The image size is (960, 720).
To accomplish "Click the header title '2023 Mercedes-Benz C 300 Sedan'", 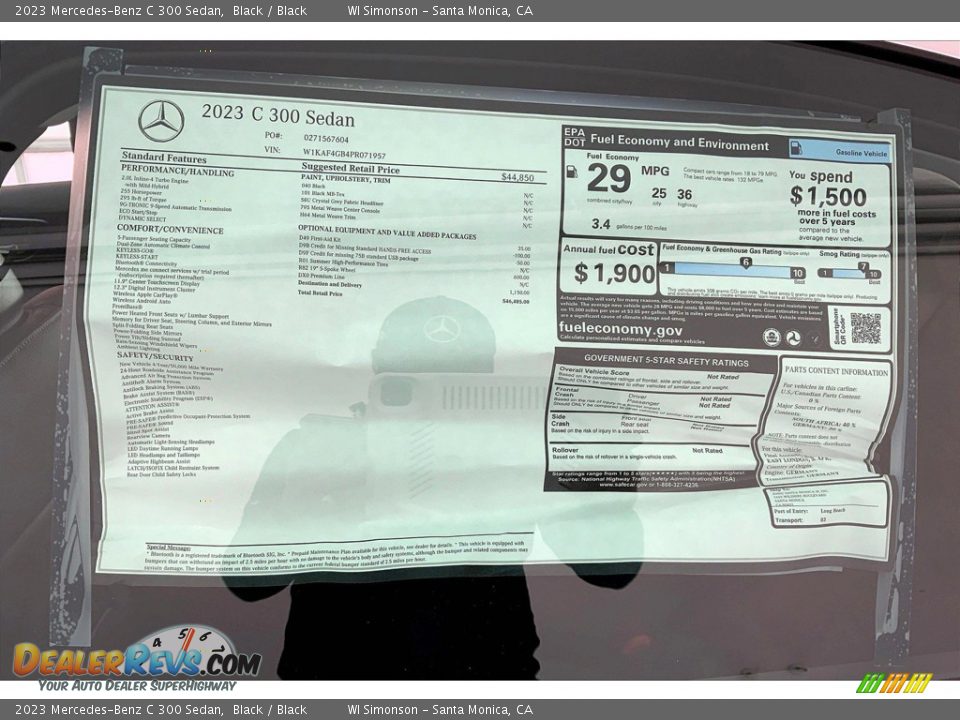I will coord(118,10).
